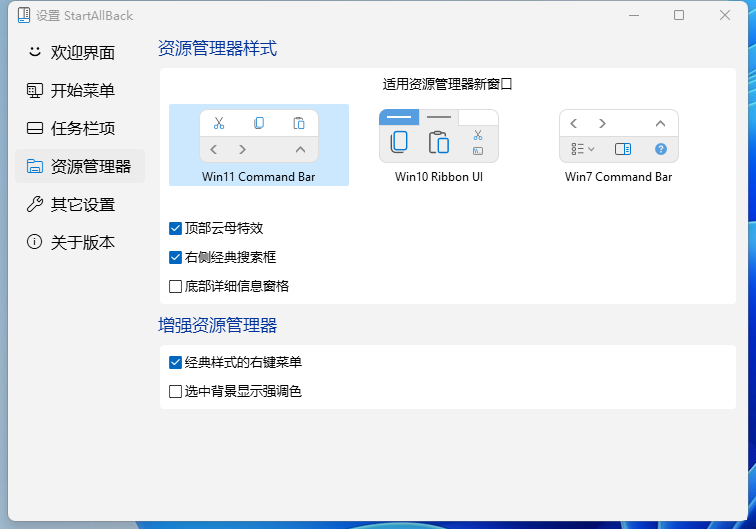Click the copy icon in Win11 preview
The image size is (756, 529).
(259, 123)
